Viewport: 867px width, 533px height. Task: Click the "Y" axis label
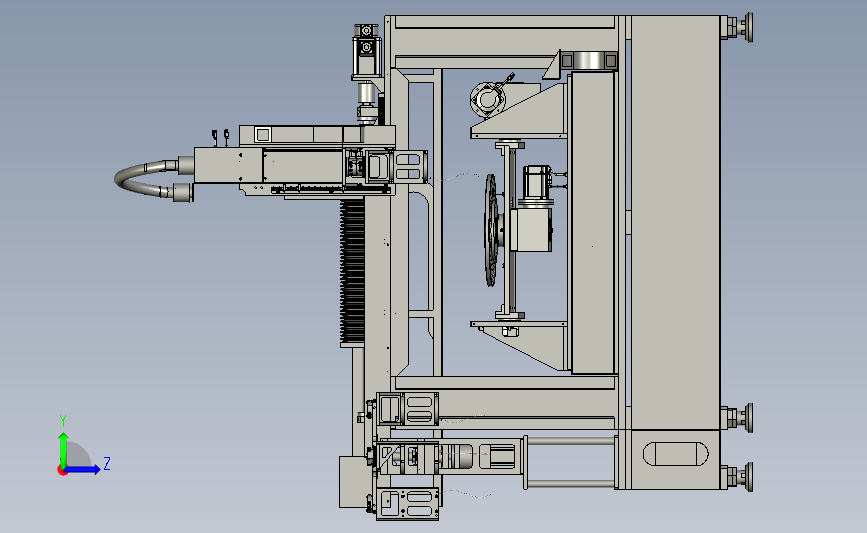63,421
